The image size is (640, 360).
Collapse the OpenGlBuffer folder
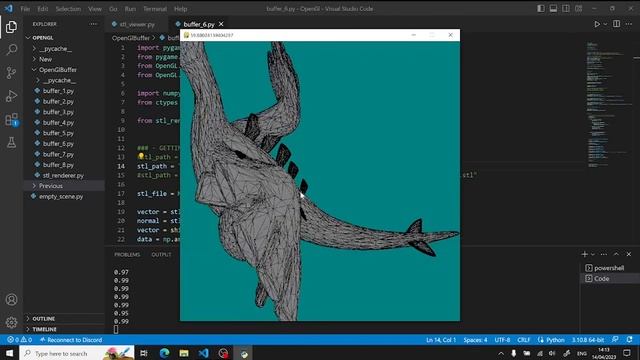(58, 70)
